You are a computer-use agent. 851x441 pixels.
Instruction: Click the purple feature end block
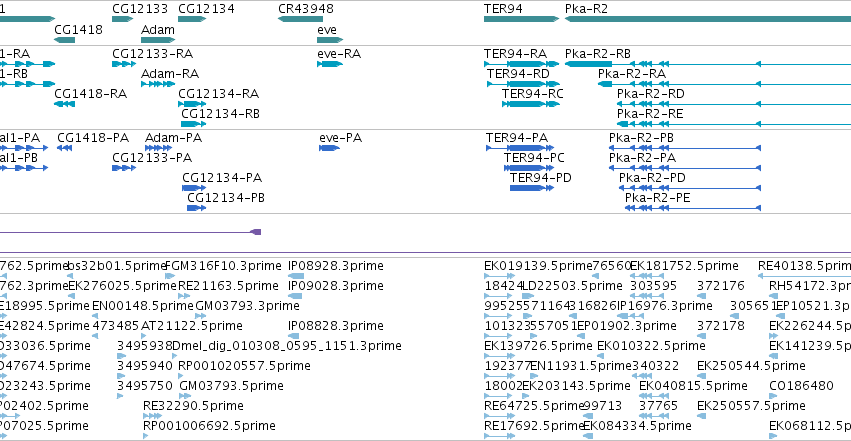(256, 232)
